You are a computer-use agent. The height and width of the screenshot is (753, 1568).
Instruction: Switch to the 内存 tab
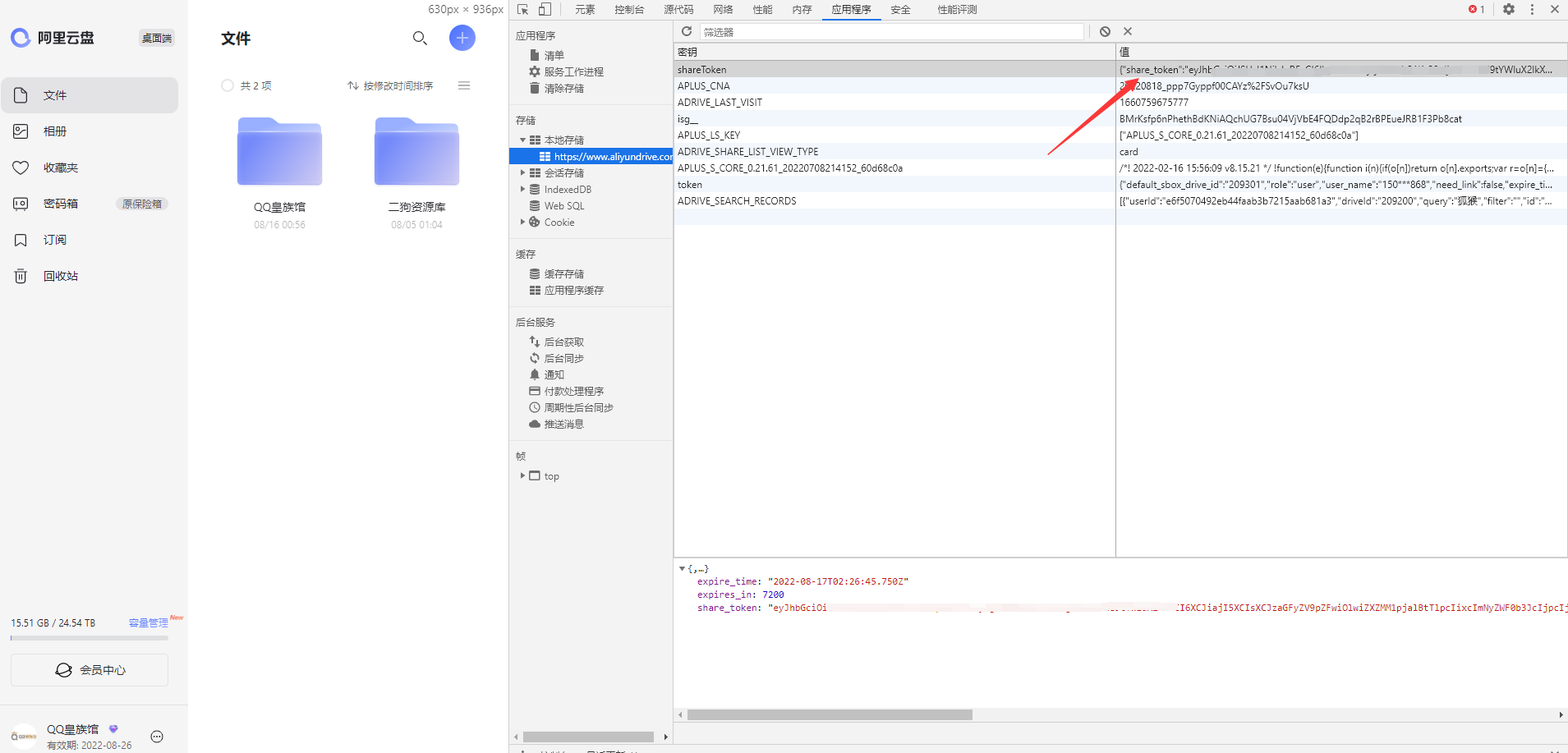coord(802,10)
